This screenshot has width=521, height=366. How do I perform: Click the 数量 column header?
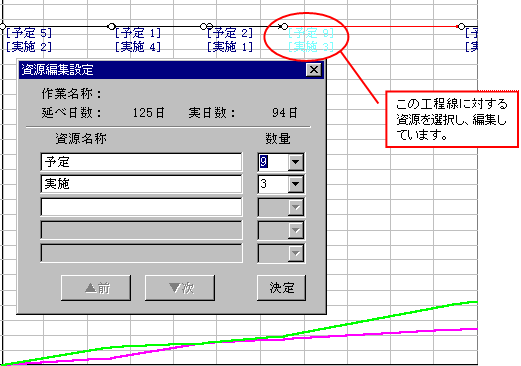coord(278,138)
